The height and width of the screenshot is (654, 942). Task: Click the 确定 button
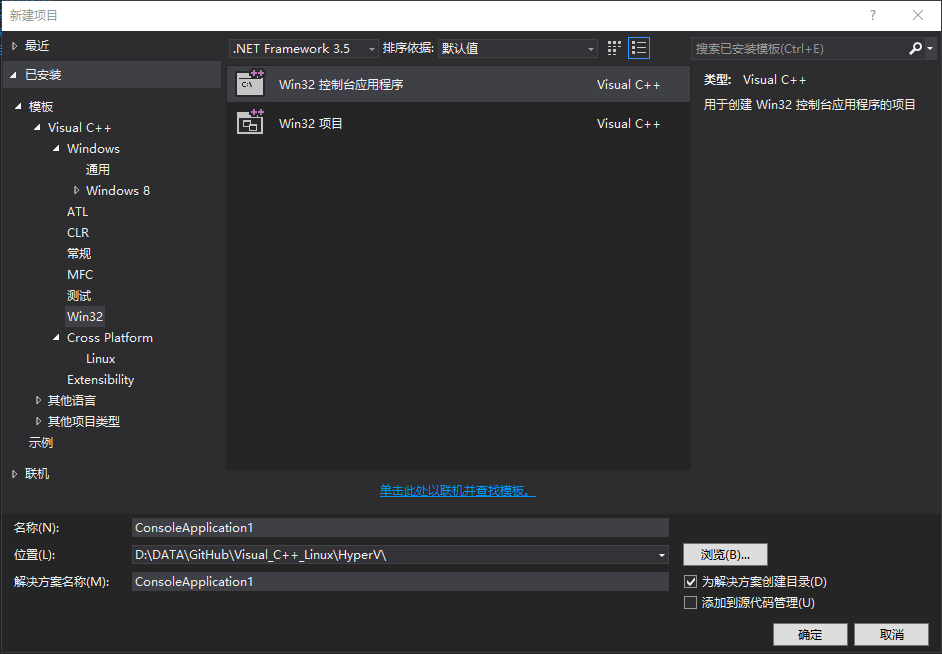810,634
